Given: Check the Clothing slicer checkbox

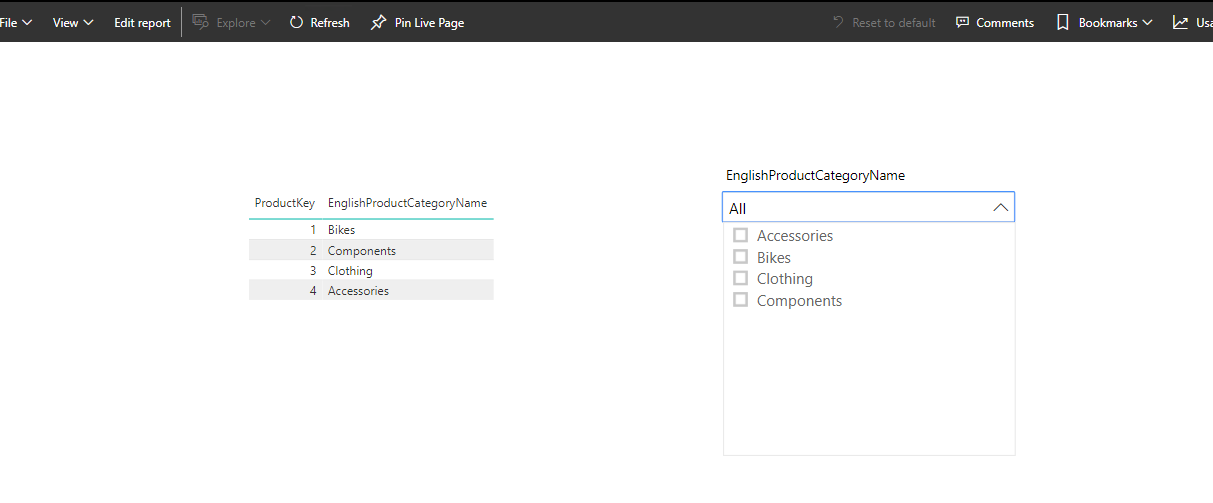Looking at the screenshot, I should tap(741, 278).
